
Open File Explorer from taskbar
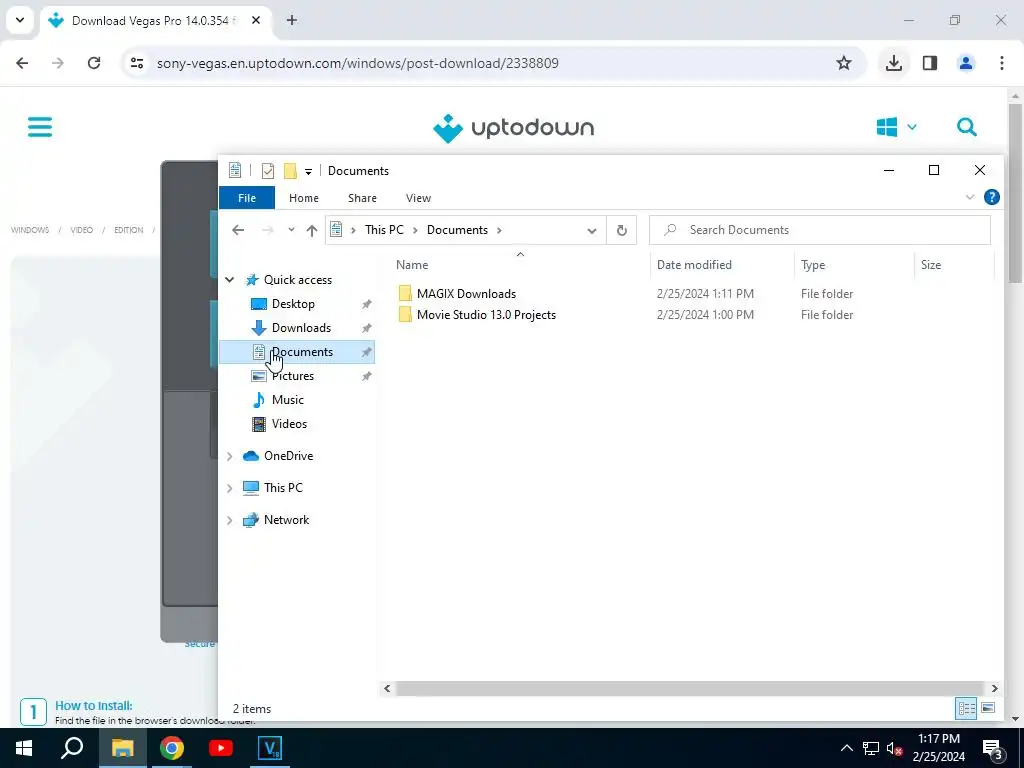[x=122, y=748]
